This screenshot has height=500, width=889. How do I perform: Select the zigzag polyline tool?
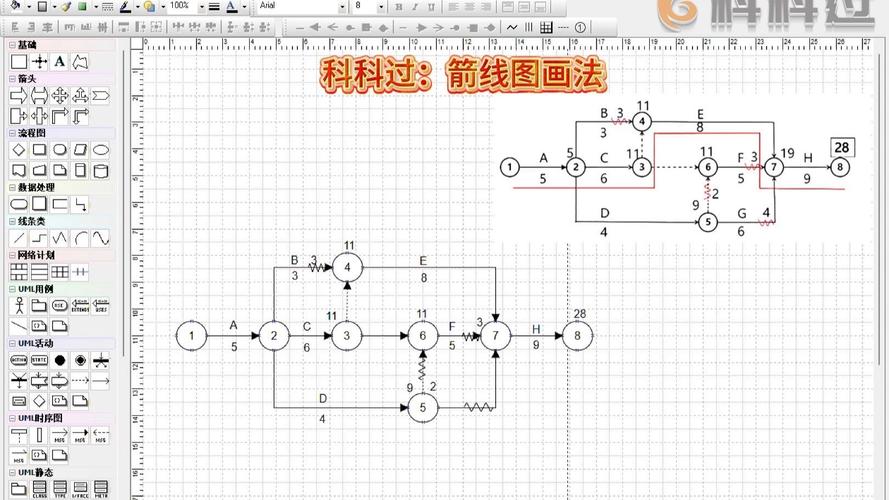[60, 238]
